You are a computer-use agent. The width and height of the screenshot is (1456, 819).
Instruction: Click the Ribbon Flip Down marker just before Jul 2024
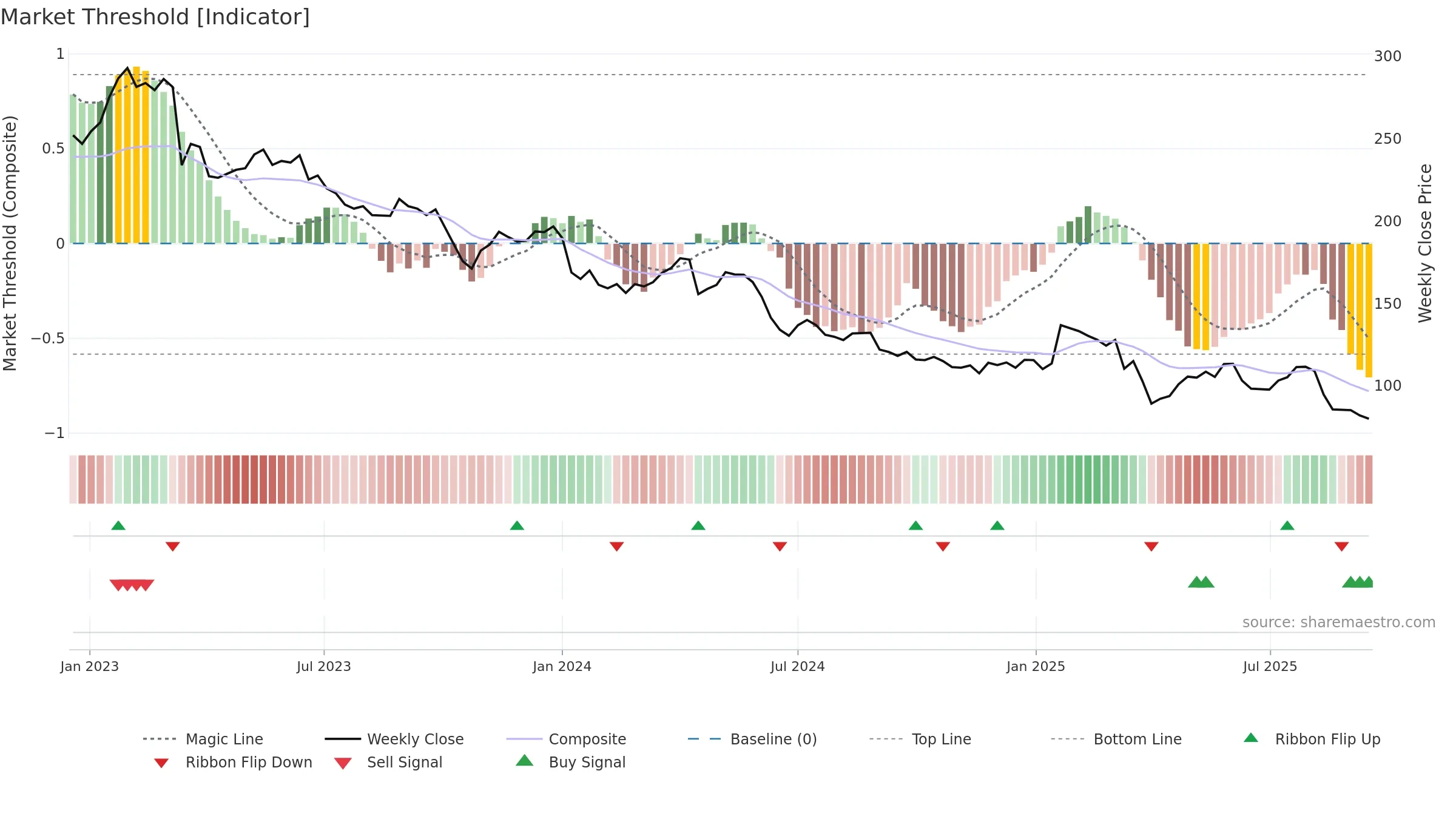pos(780,547)
